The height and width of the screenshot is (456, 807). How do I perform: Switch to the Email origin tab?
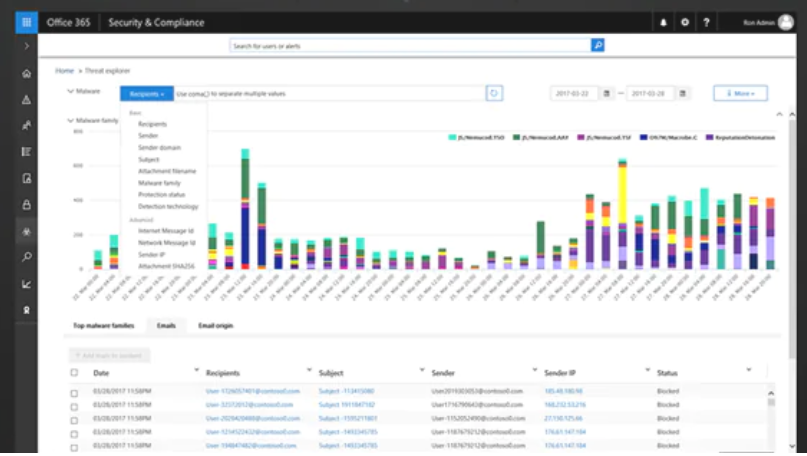216,325
